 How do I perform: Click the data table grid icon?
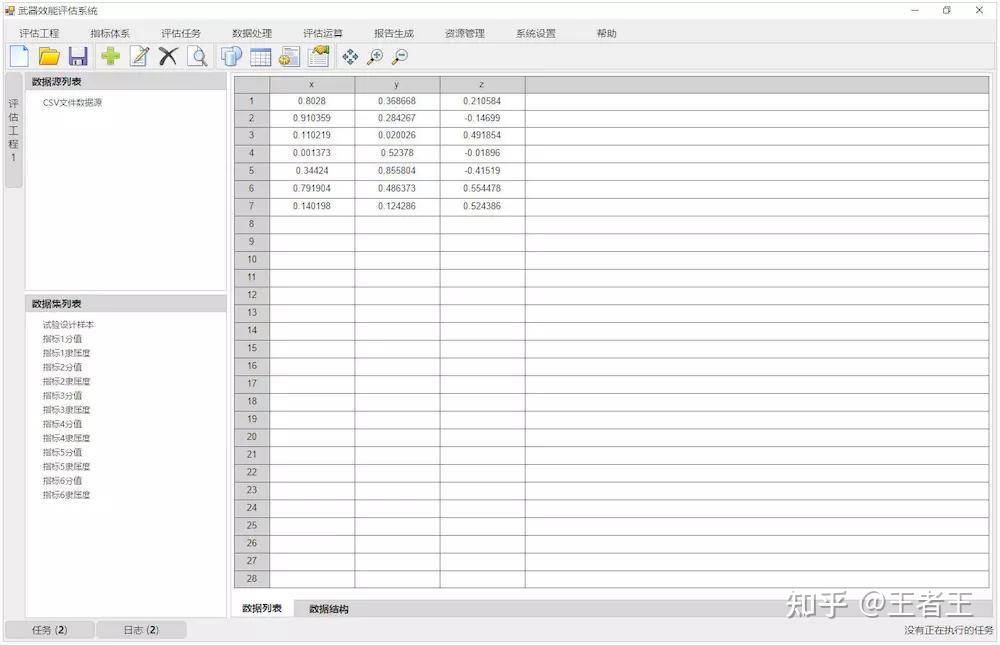tap(260, 57)
